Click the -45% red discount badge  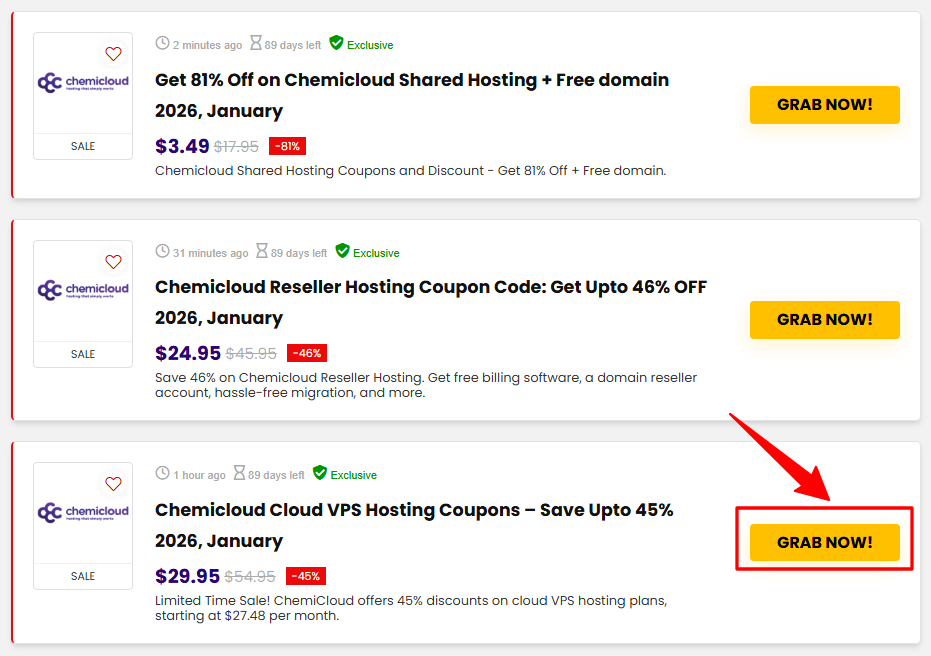pos(306,576)
